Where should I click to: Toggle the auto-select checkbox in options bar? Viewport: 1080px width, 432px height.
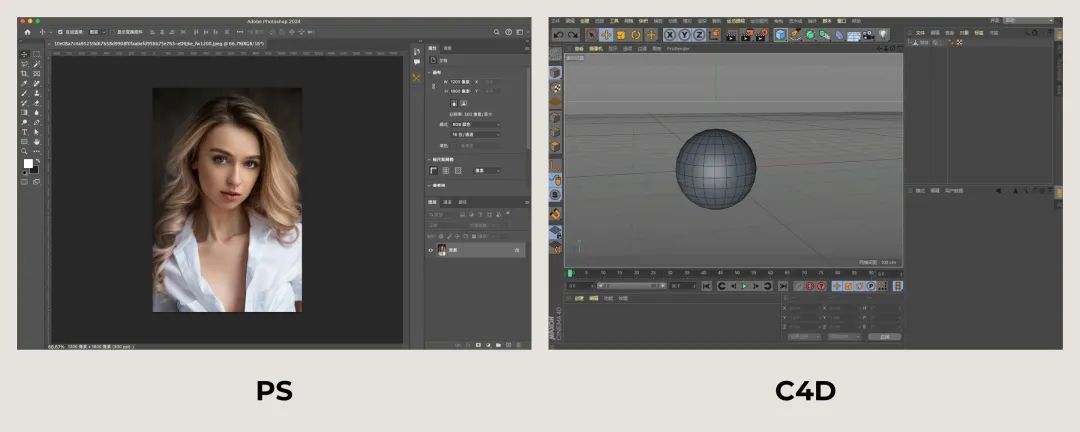[x=60, y=32]
